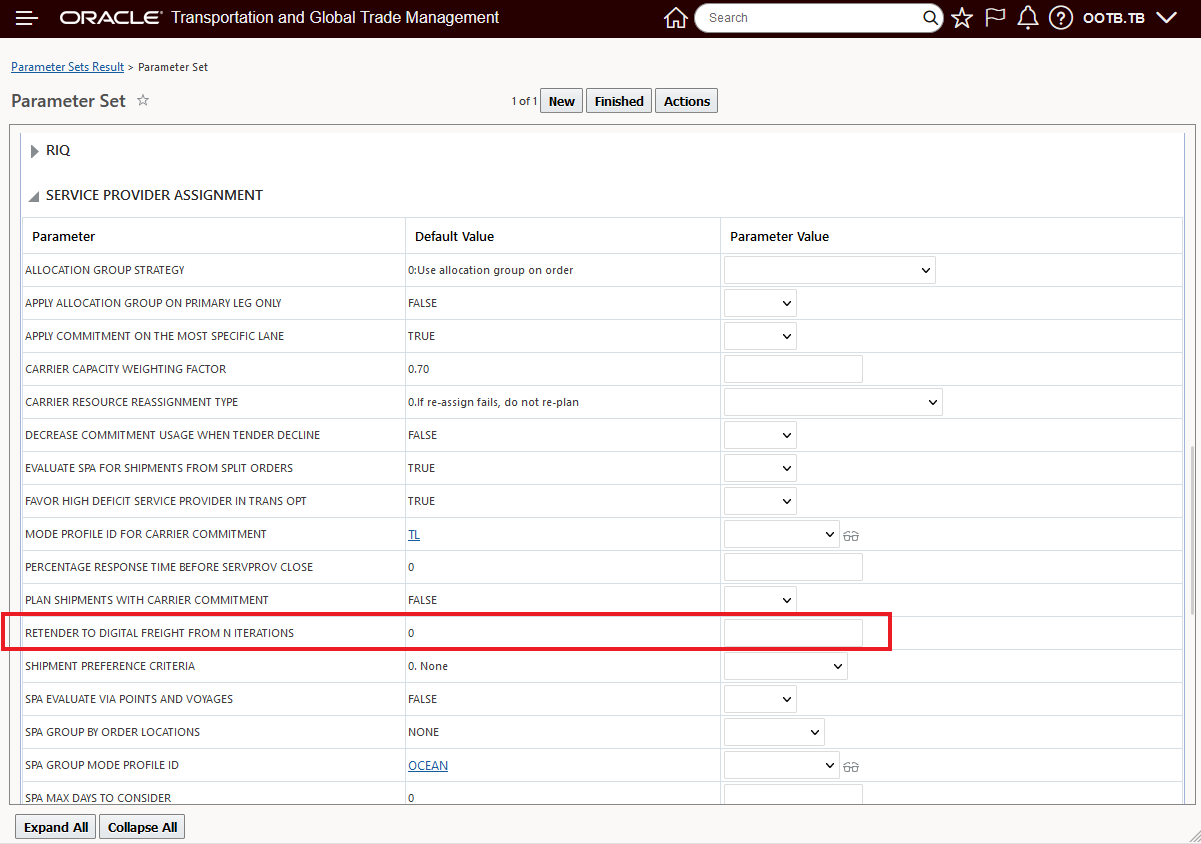Open the flag Watchlist icon
This screenshot has width=1201, height=844.
(x=995, y=18)
